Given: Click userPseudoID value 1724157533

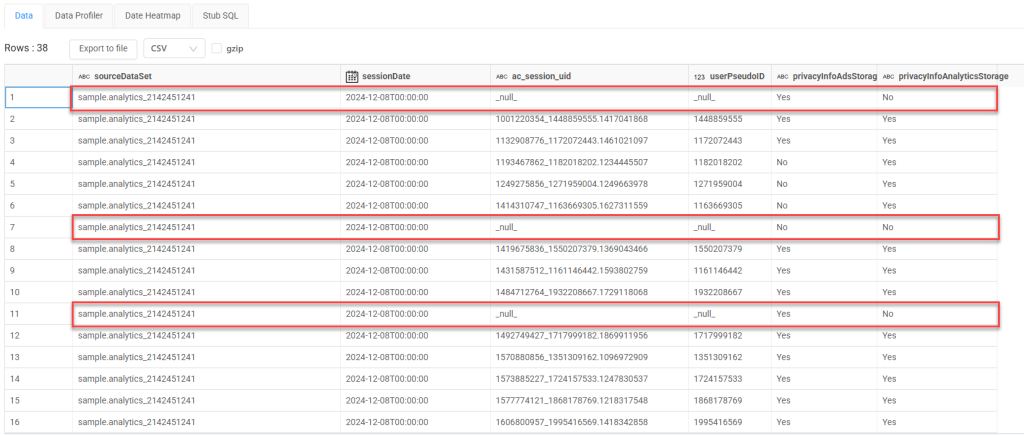Looking at the screenshot, I should click(729, 379).
